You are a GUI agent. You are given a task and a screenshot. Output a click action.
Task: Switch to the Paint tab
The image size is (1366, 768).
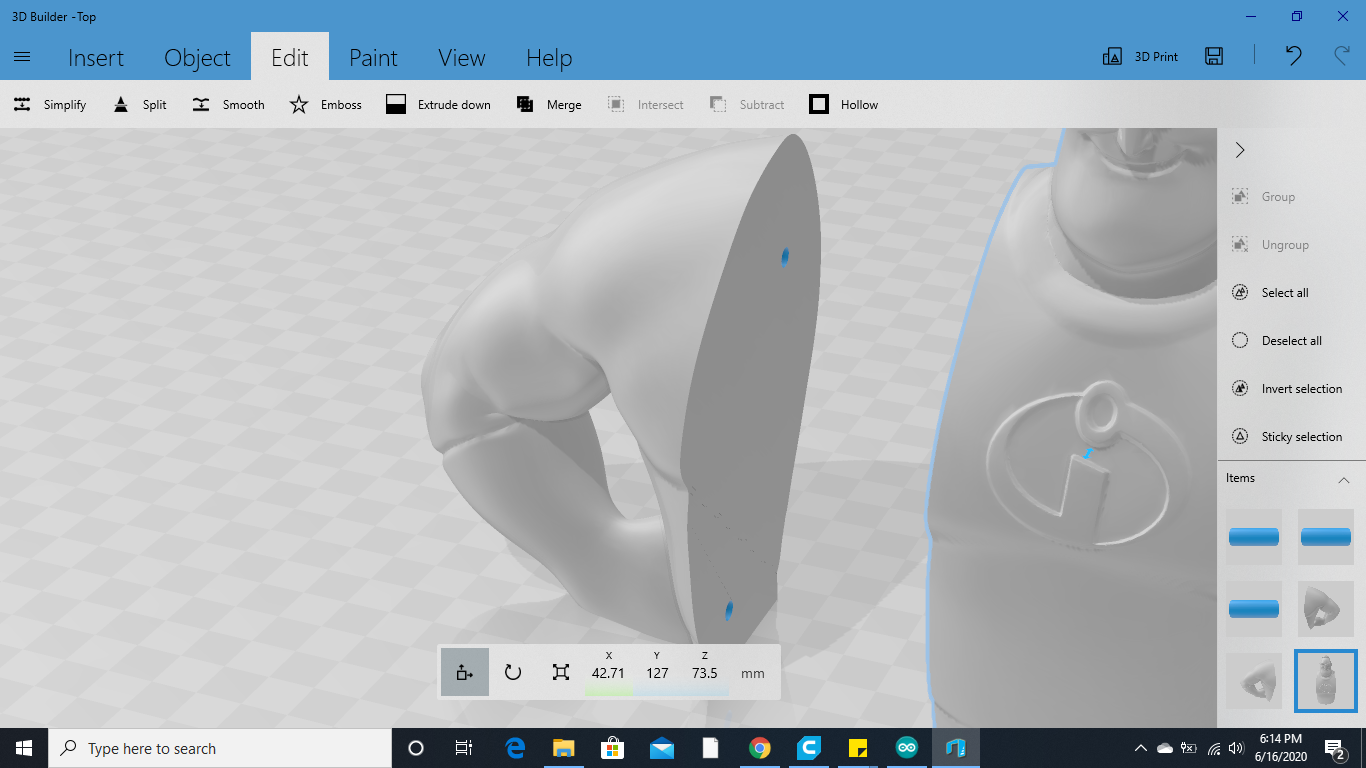373,57
